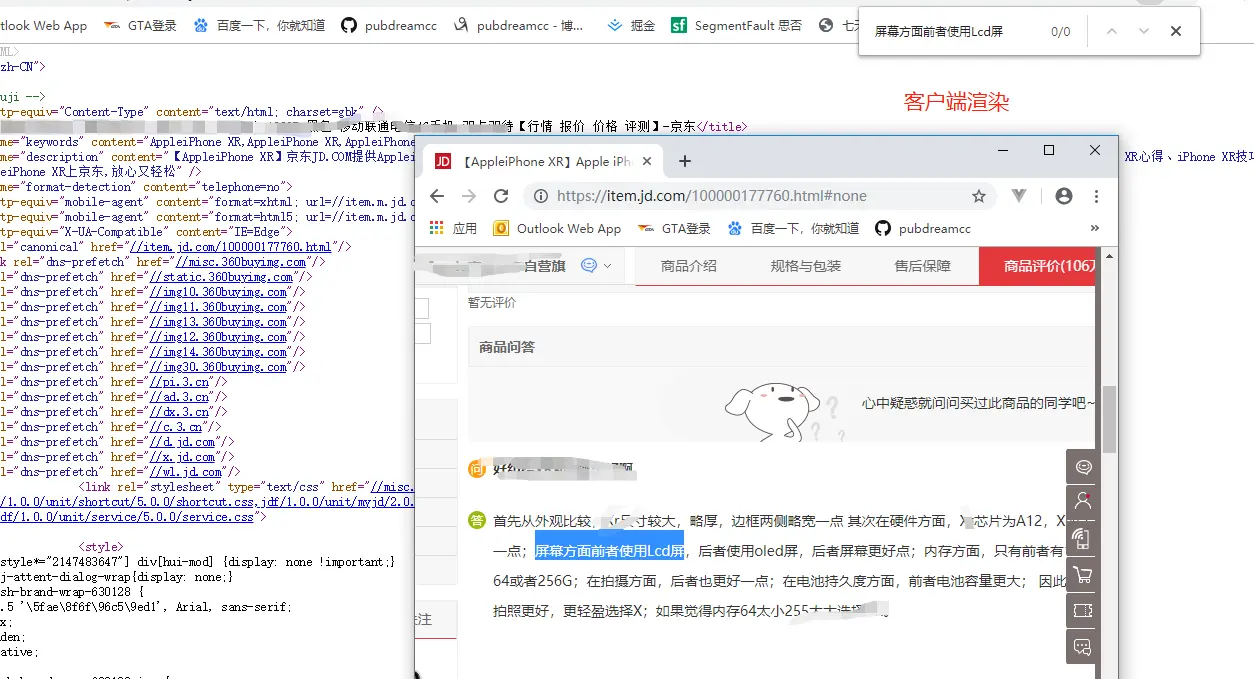Open GTA登录 bookmark in front window
Screen dimensions: 1254x679
click(x=674, y=228)
